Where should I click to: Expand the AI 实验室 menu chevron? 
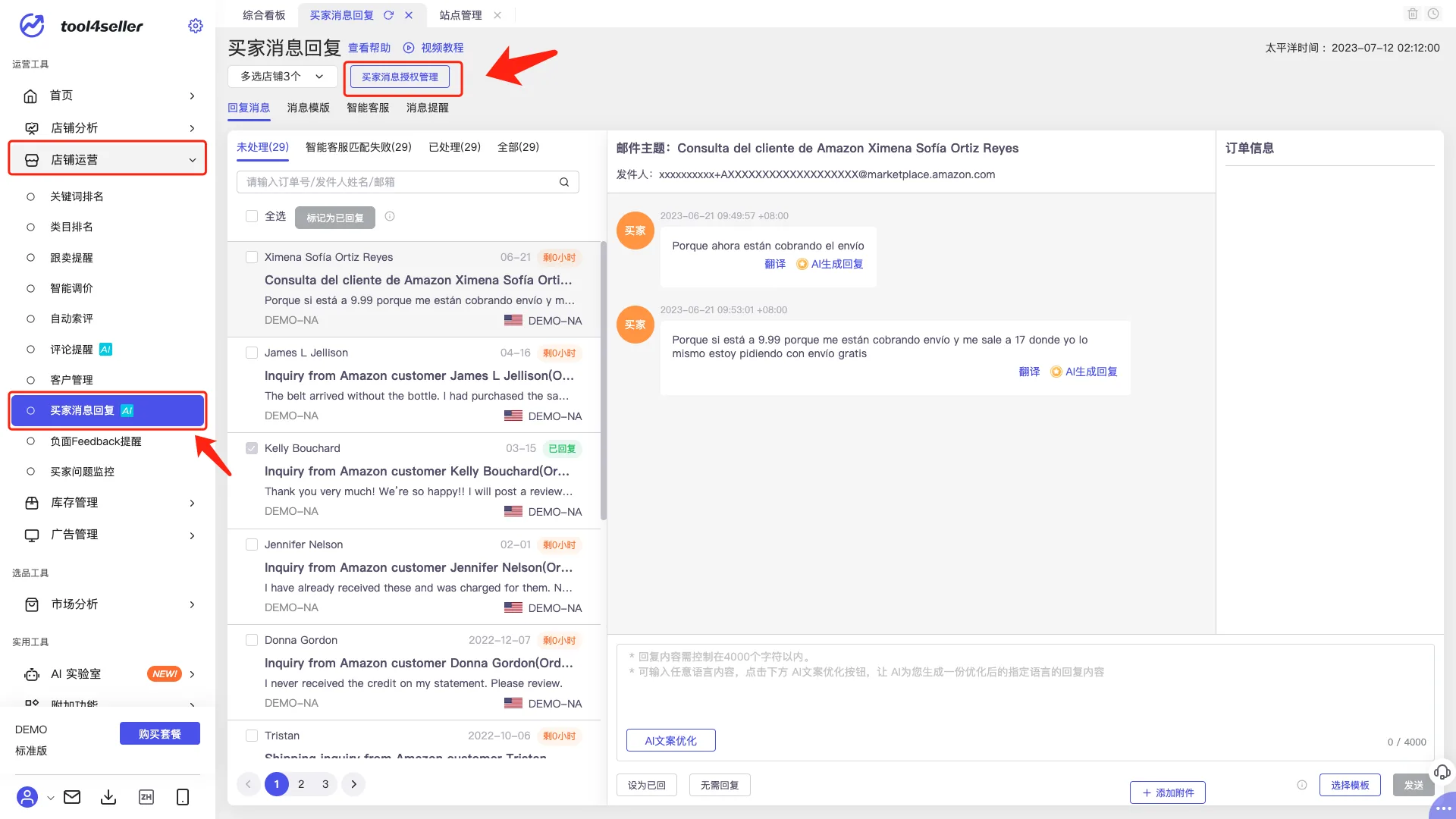192,674
